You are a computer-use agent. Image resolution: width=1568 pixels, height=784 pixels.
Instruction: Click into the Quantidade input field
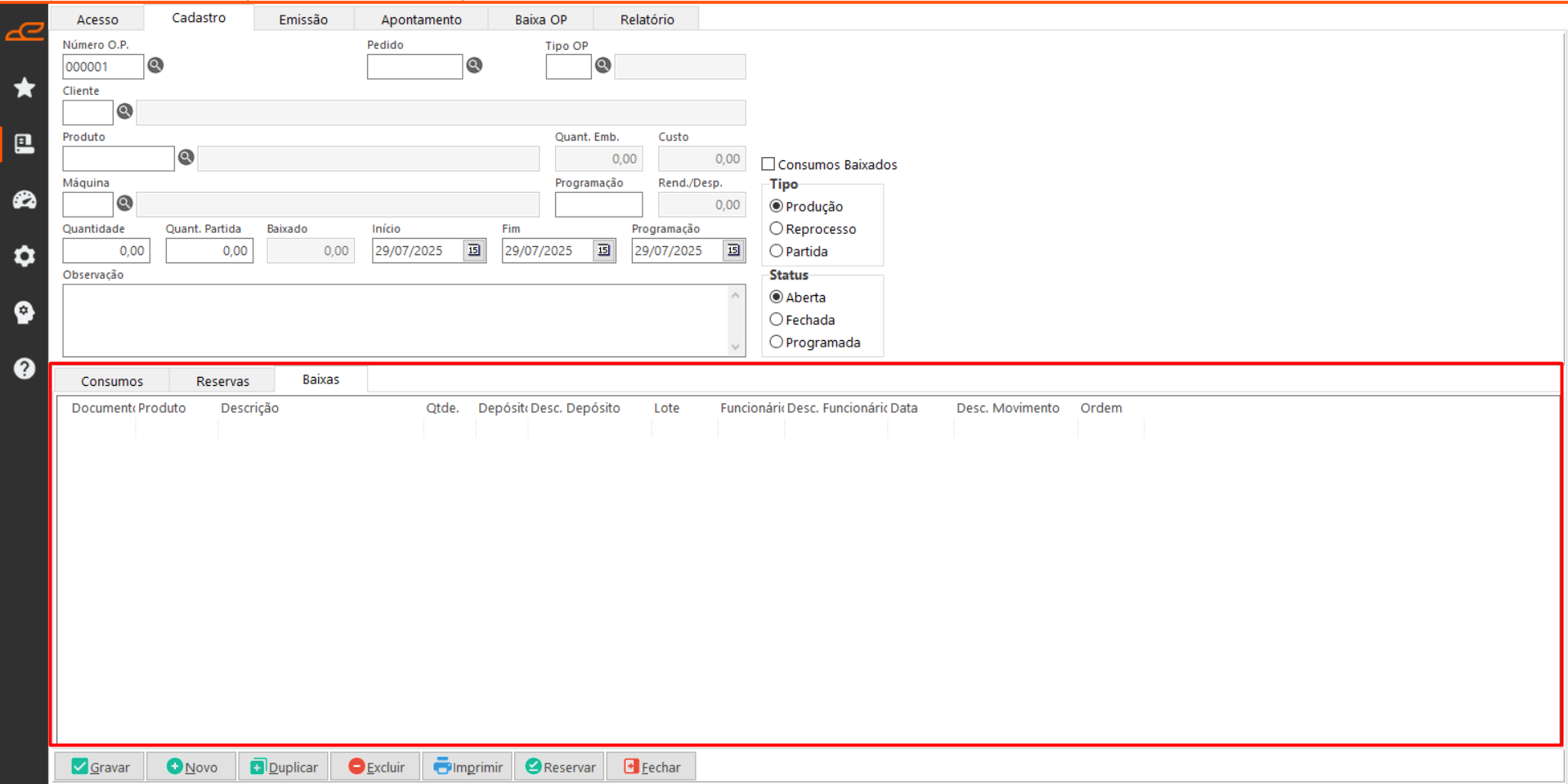106,251
